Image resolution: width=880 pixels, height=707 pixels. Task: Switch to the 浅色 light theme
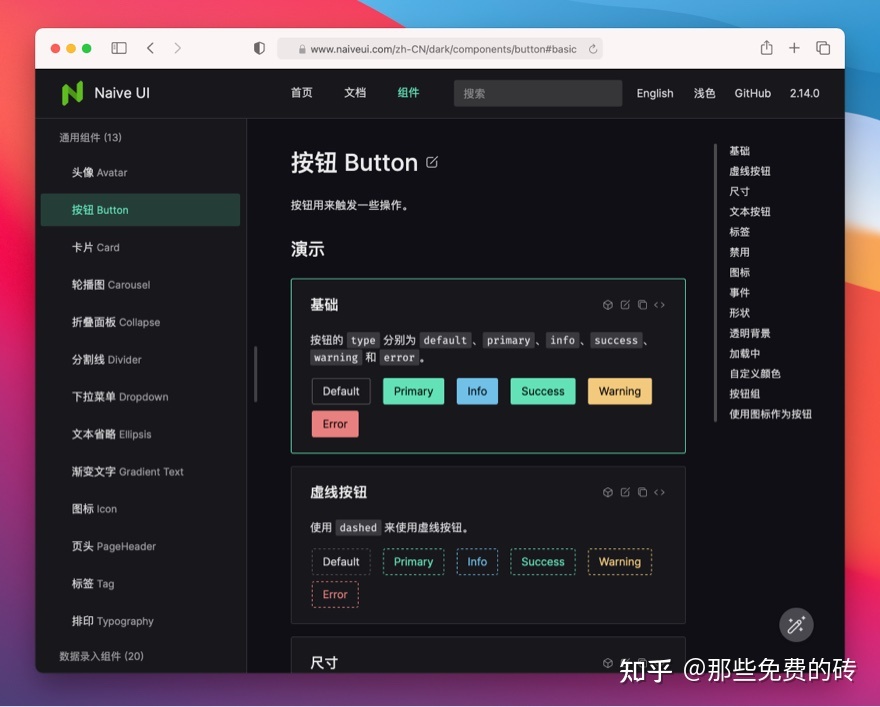704,93
